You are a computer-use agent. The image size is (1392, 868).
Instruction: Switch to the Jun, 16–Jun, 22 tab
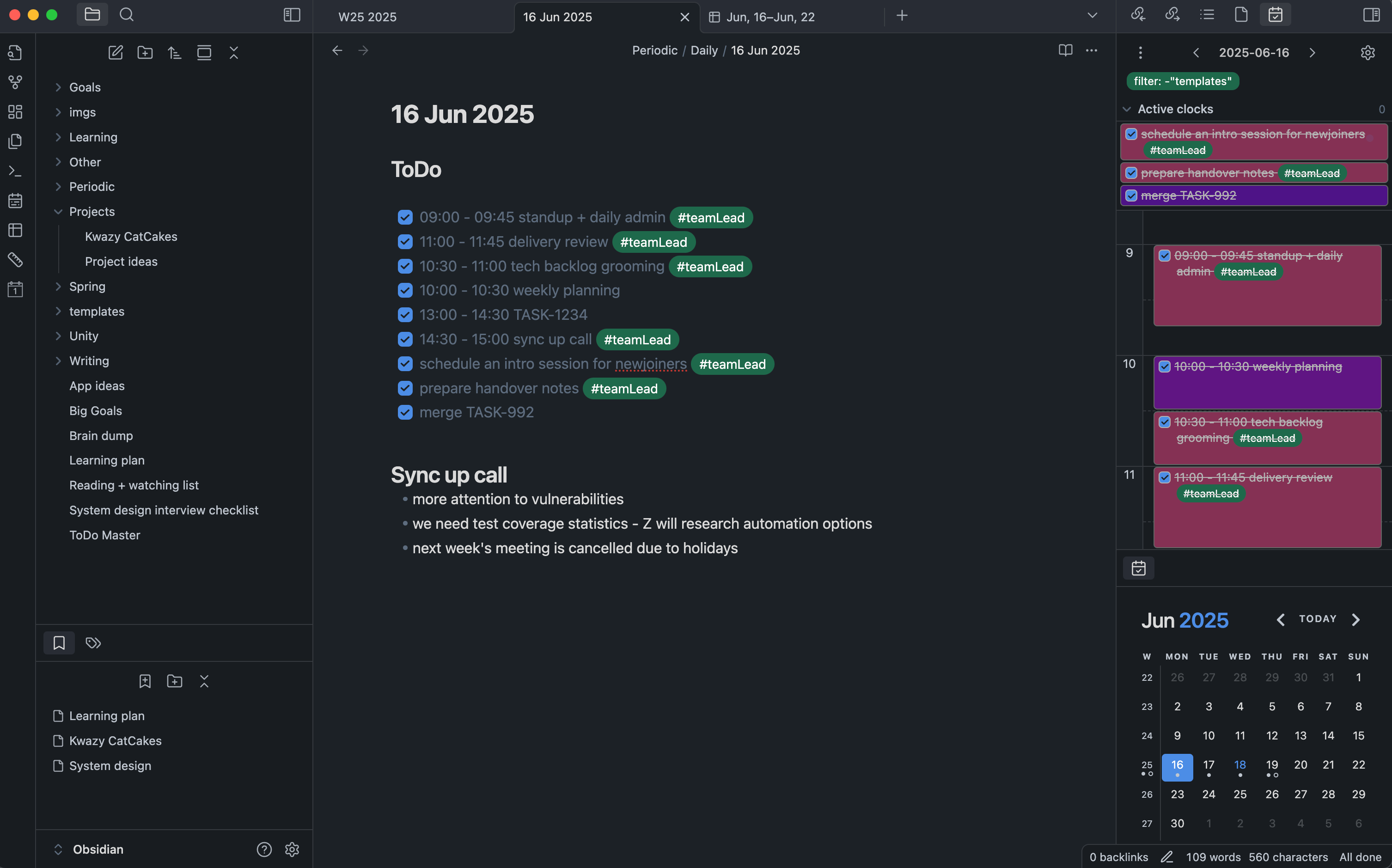[x=770, y=17]
